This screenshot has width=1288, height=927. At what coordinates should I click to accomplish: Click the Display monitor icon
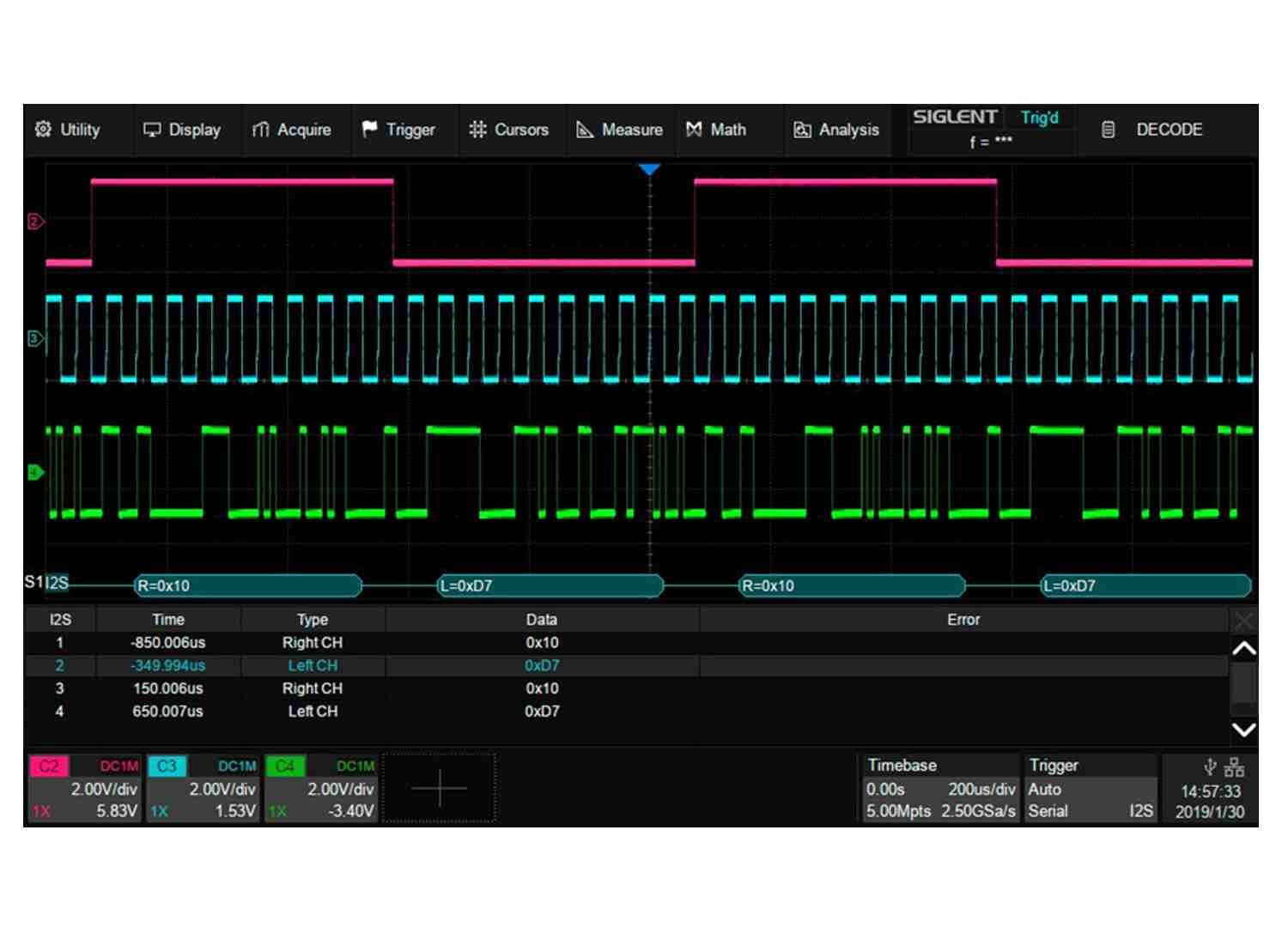click(x=152, y=130)
